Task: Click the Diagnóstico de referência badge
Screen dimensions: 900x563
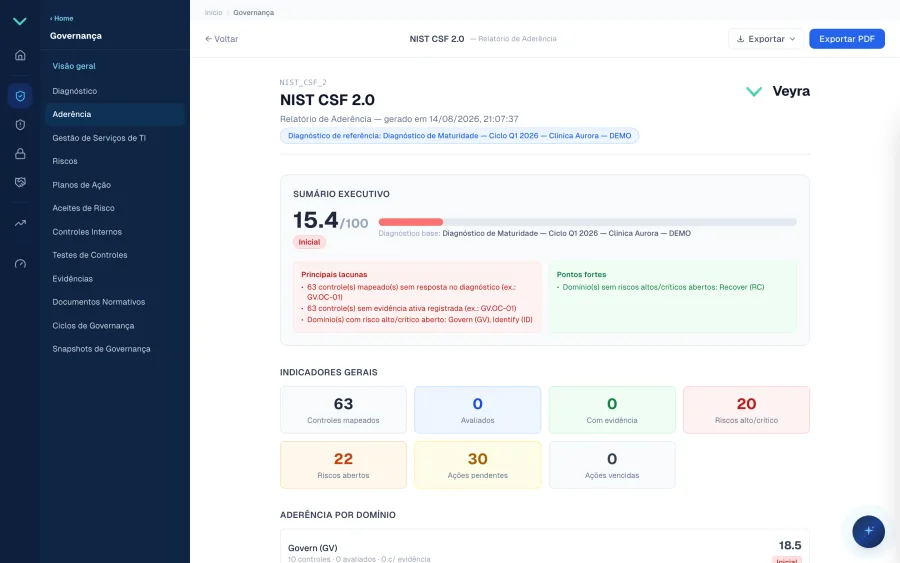Action: click(x=459, y=136)
